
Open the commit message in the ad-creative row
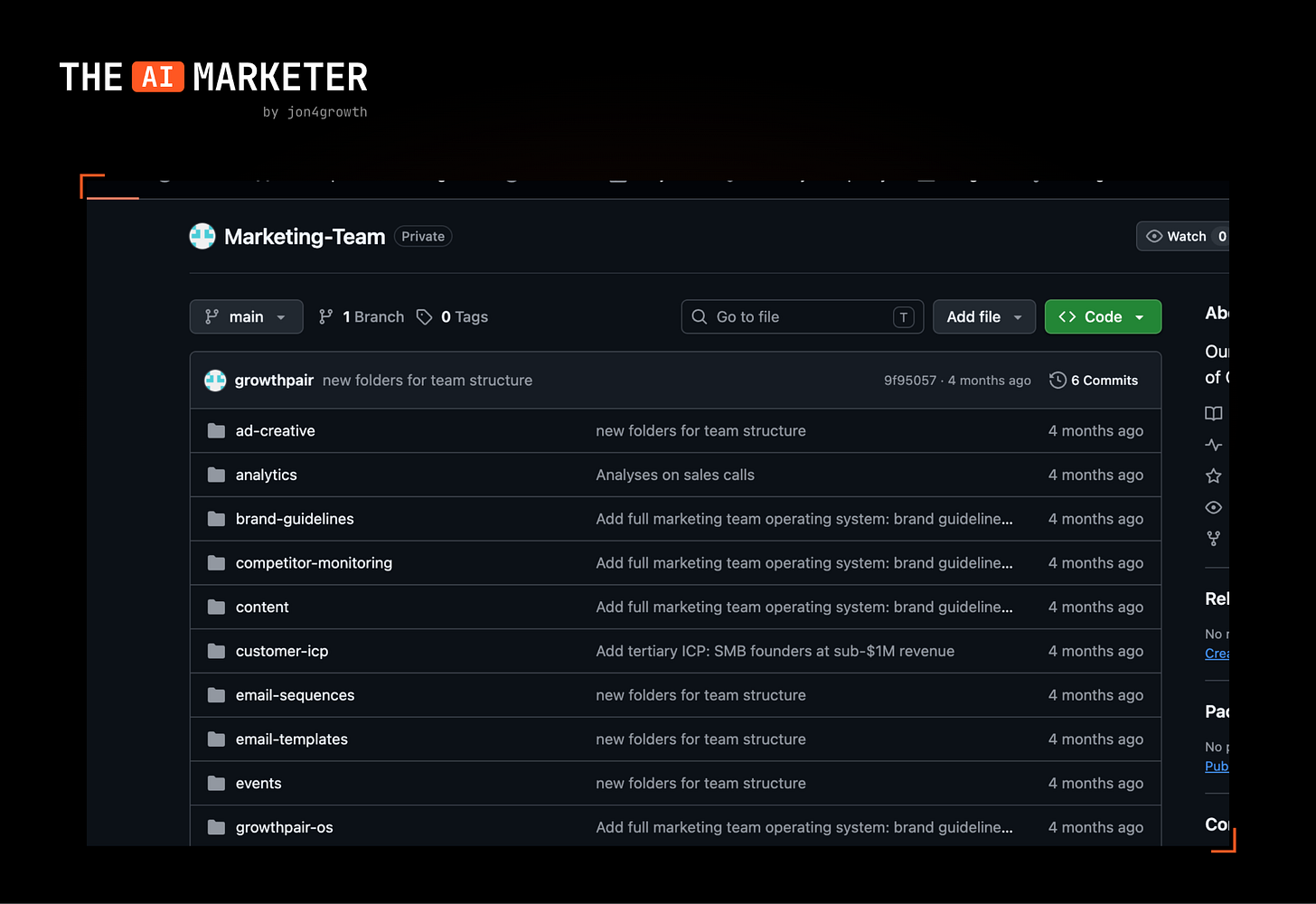click(x=700, y=431)
